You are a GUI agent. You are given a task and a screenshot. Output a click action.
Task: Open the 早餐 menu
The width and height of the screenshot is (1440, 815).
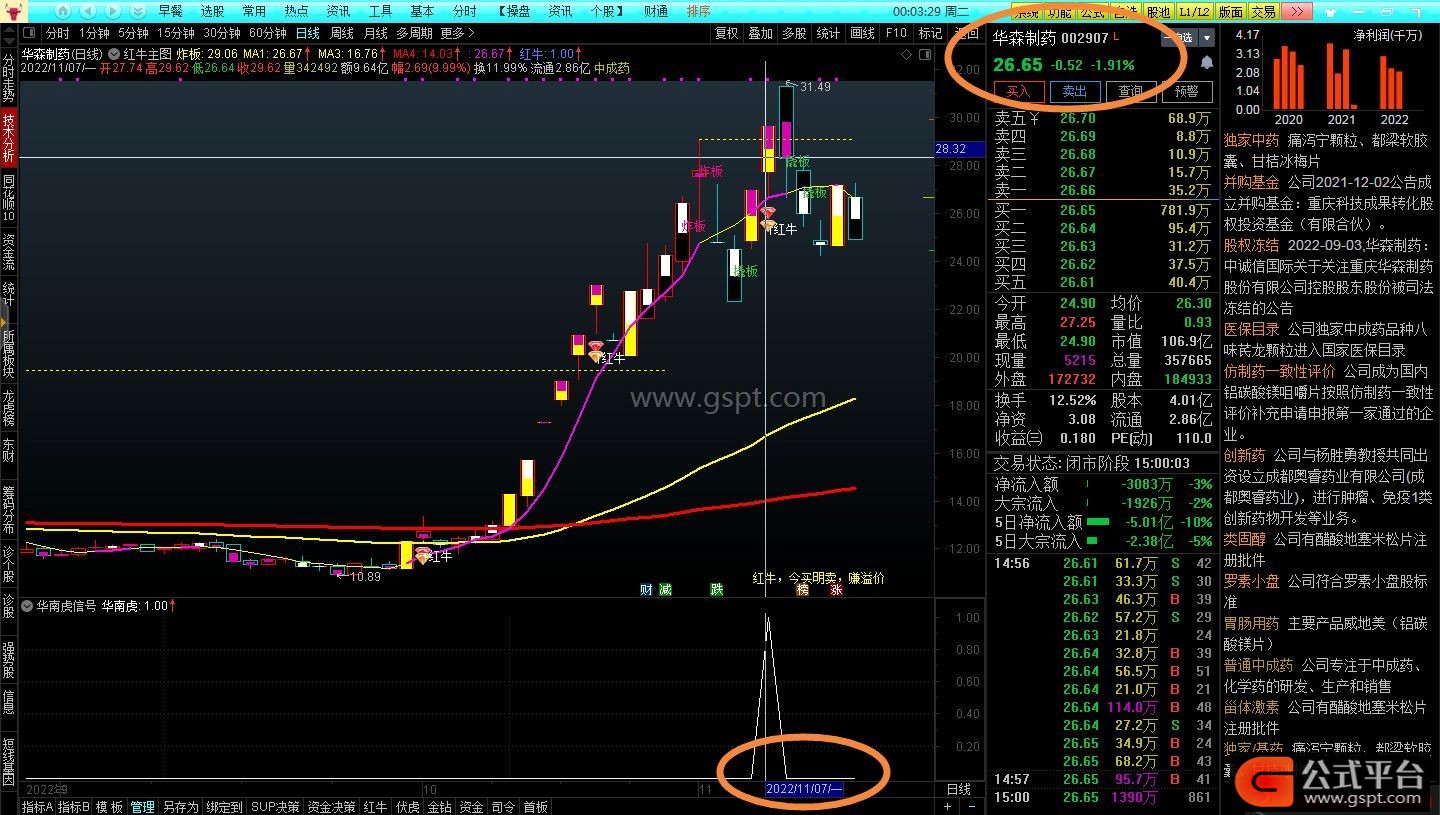pyautogui.click(x=170, y=11)
